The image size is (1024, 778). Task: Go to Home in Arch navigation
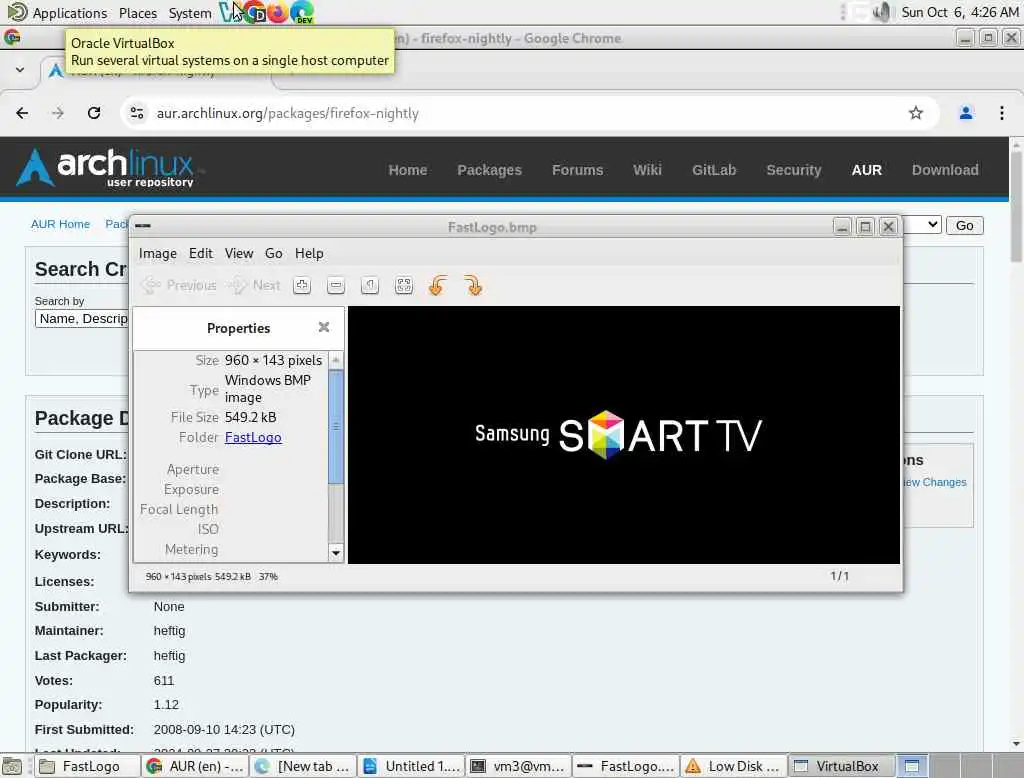[x=408, y=170]
